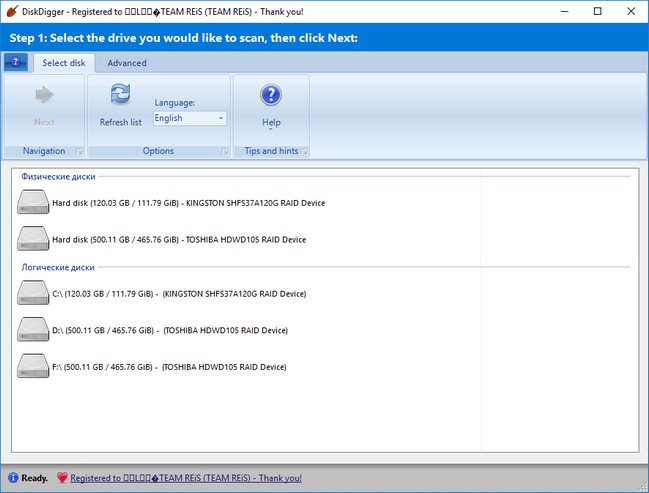This screenshot has width=649, height=493.
Task: Click the greyed Next arrow icon
Action: click(x=44, y=96)
